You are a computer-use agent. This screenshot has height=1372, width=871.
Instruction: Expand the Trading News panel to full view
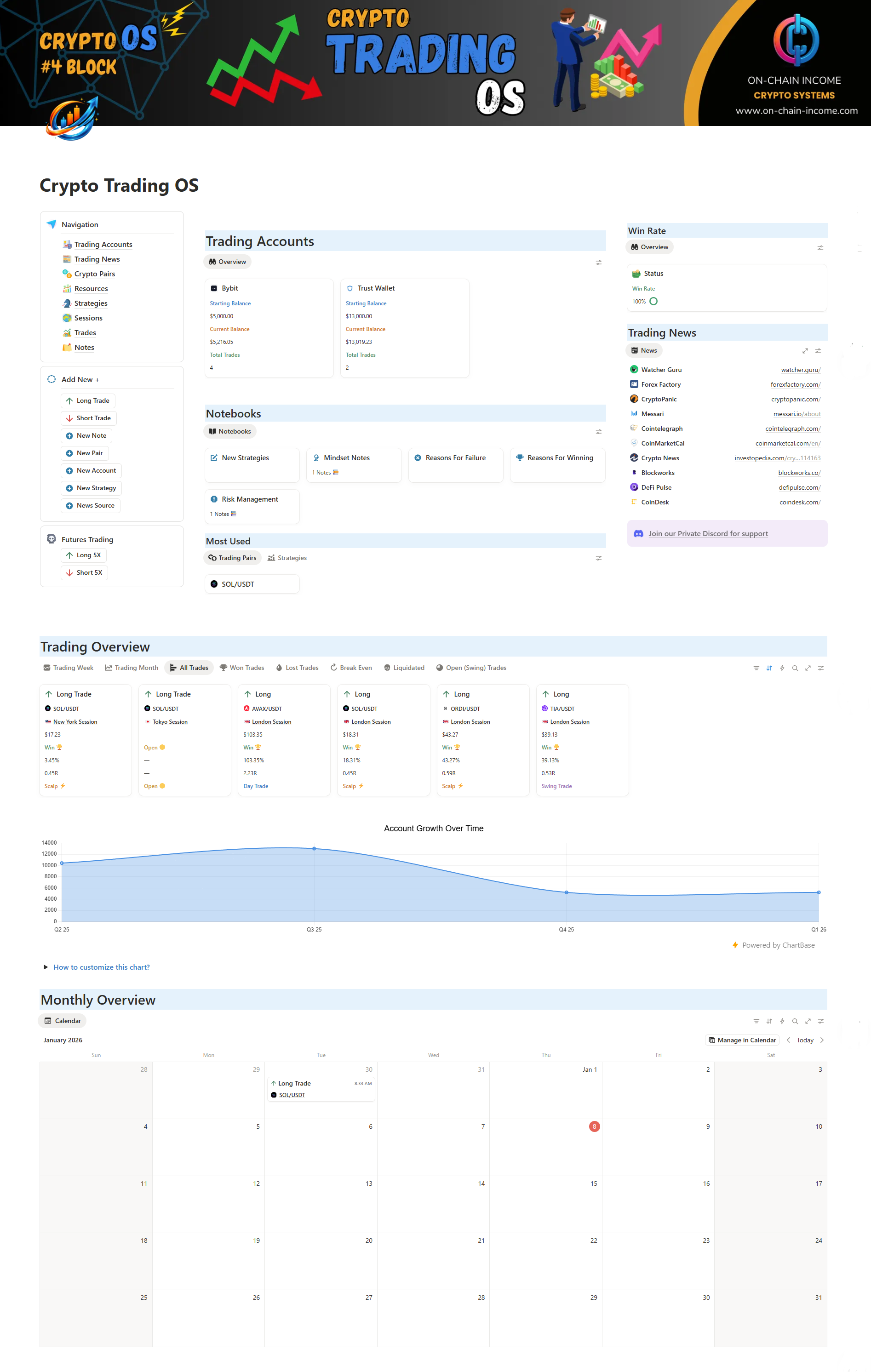point(805,350)
